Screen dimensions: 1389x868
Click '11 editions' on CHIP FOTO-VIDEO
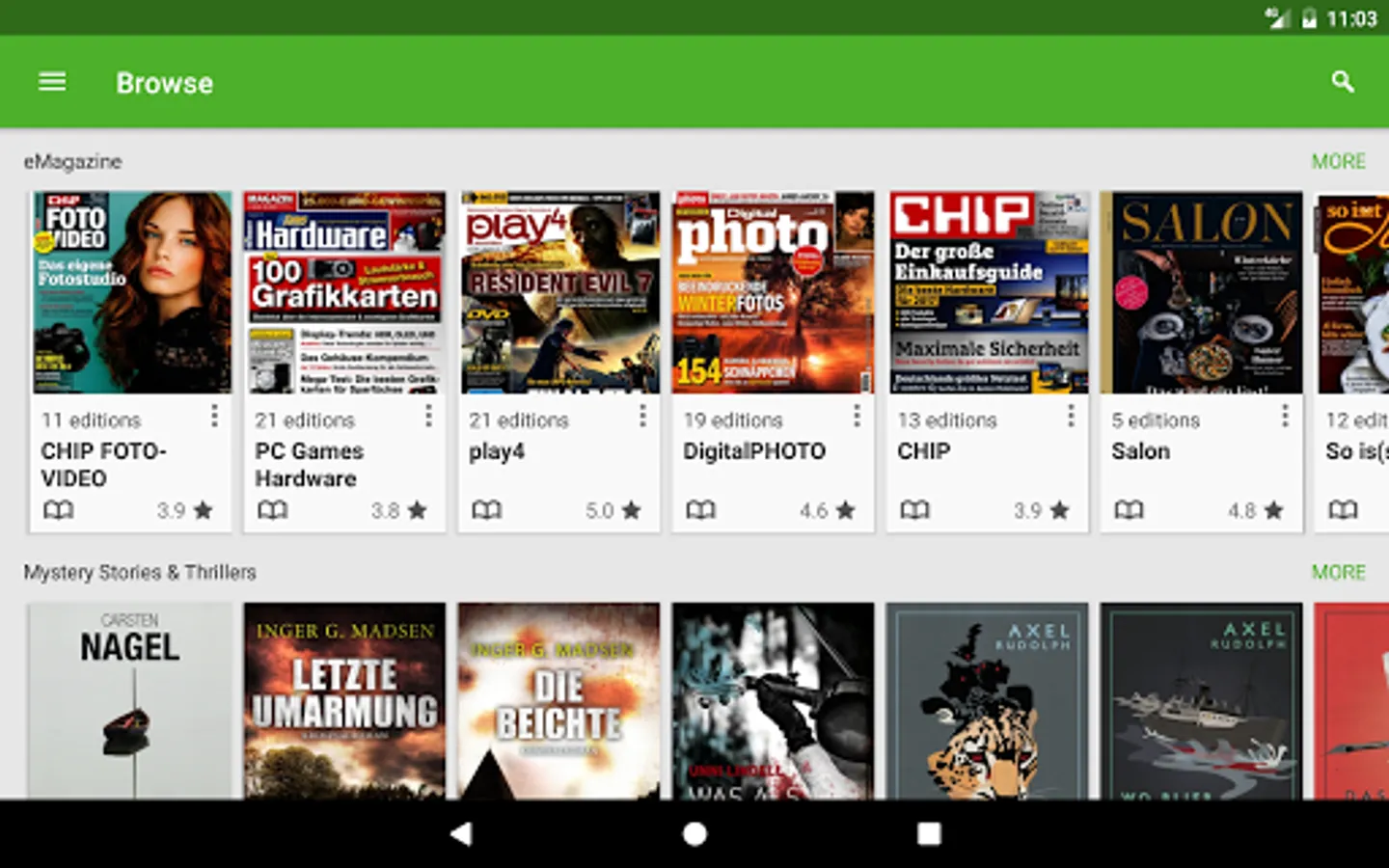(x=91, y=420)
